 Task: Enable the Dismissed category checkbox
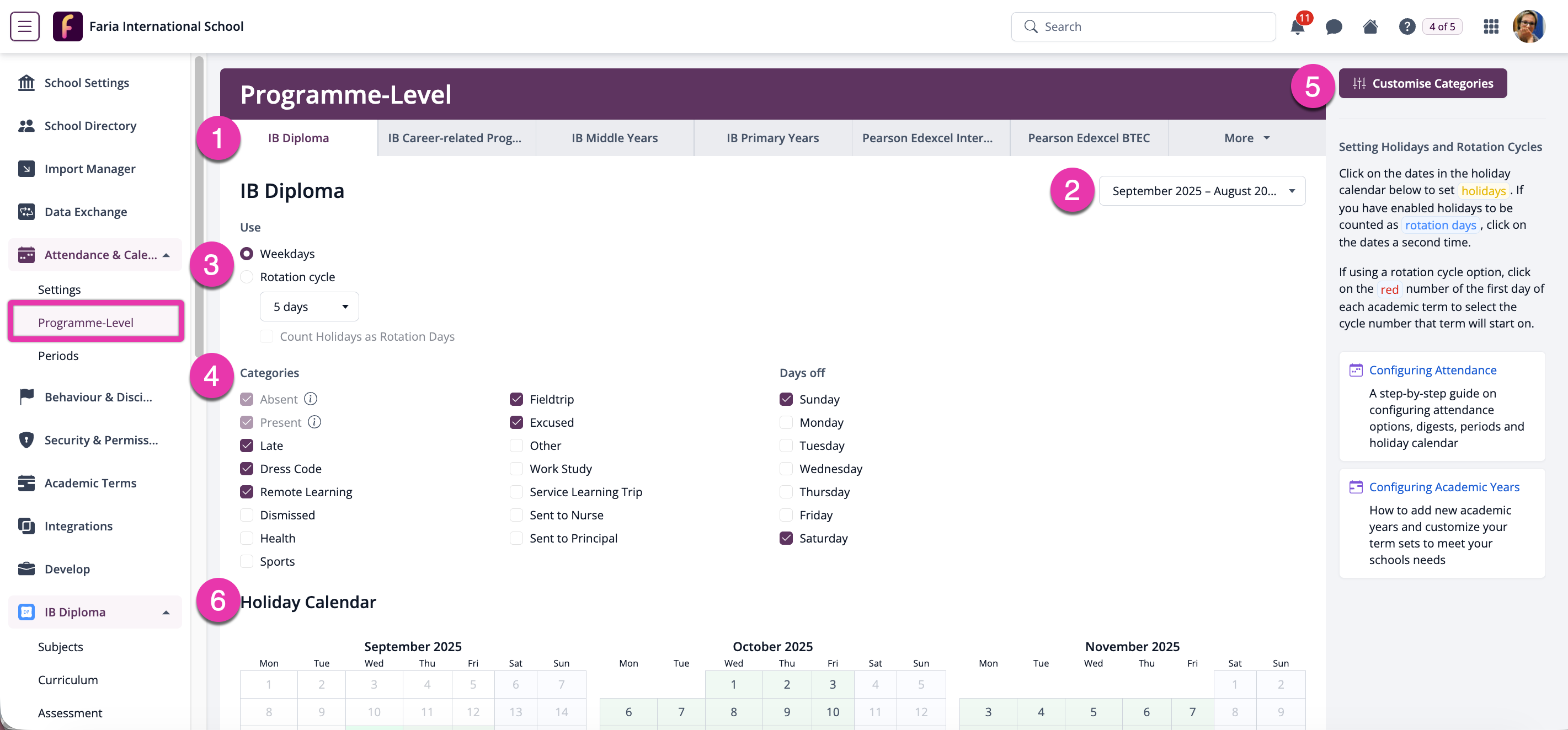point(247,514)
